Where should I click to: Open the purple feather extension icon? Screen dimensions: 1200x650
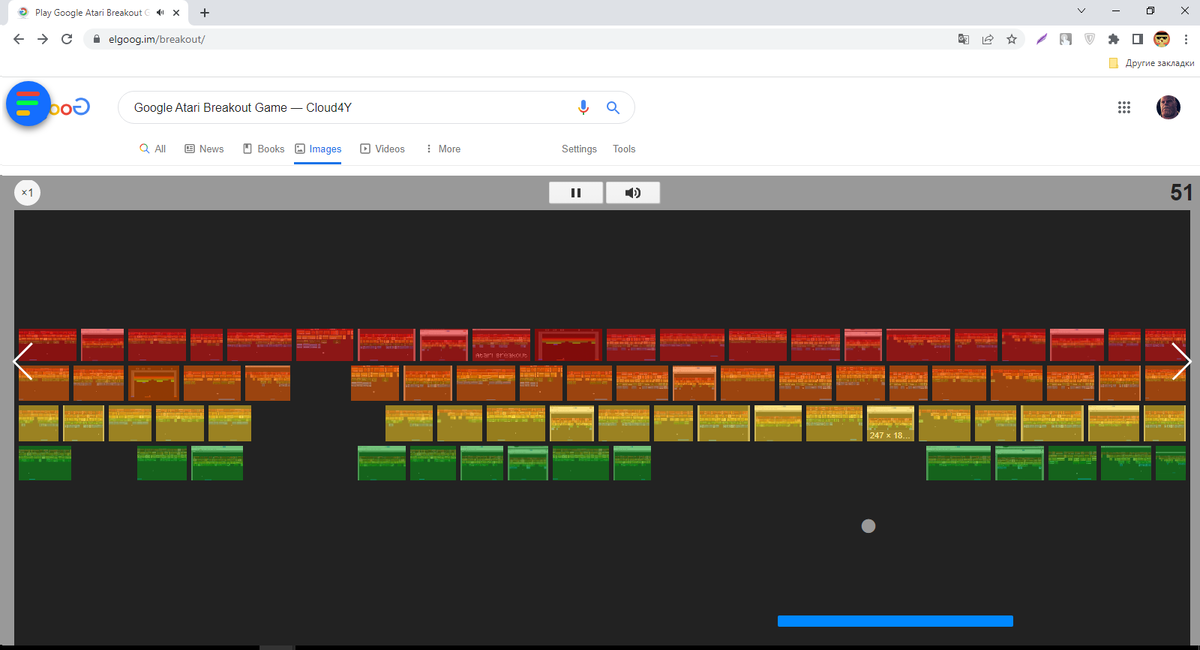1041,39
